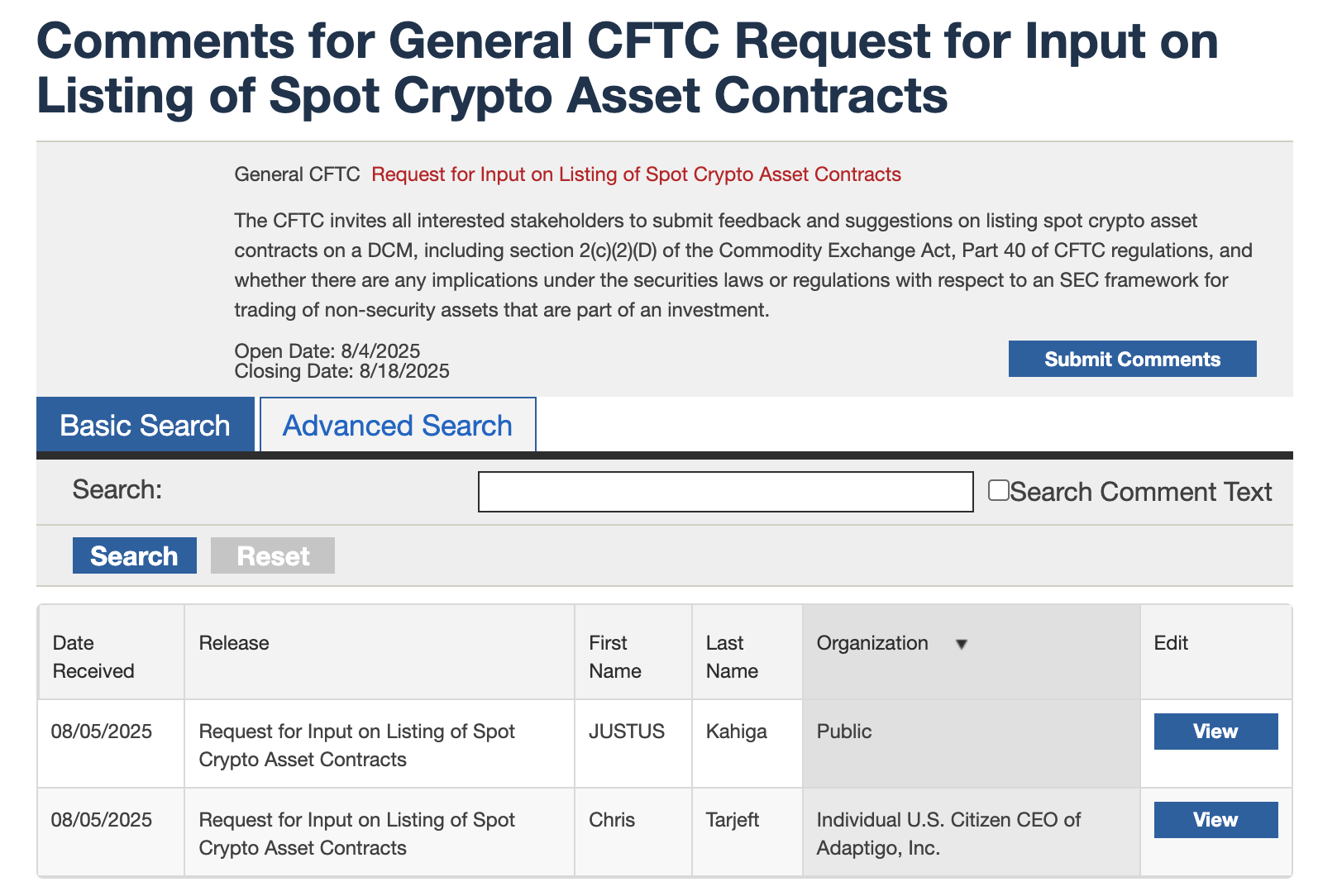Image resolution: width=1318 pixels, height=896 pixels.
Task: Click the gray Reset button
Action: [273, 555]
